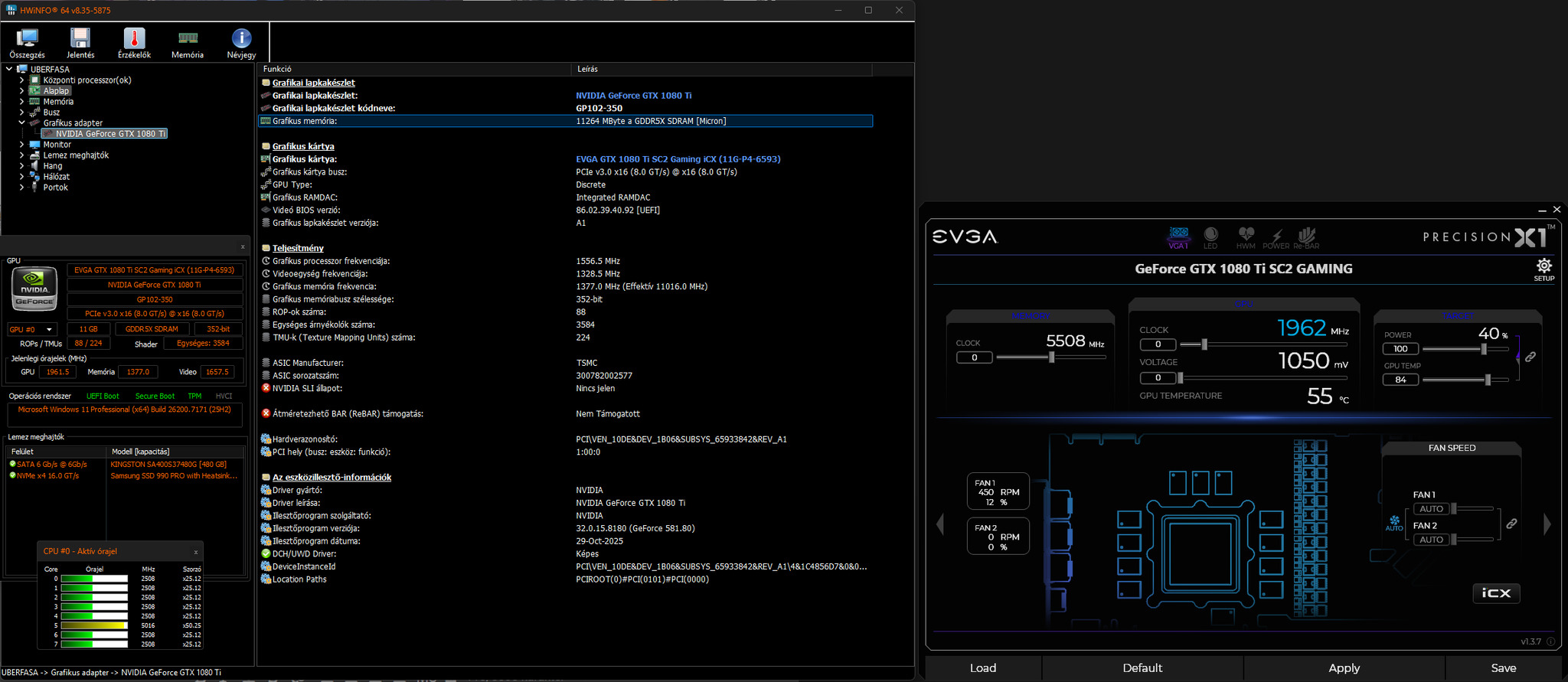
Task: Click the version info icon next to v1.3.7
Action: (1550, 641)
